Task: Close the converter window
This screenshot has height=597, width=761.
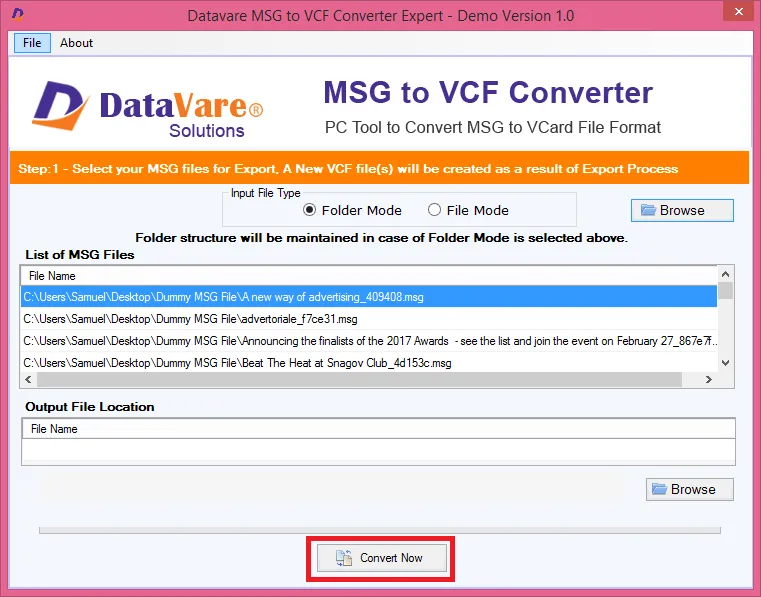Action: [739, 11]
